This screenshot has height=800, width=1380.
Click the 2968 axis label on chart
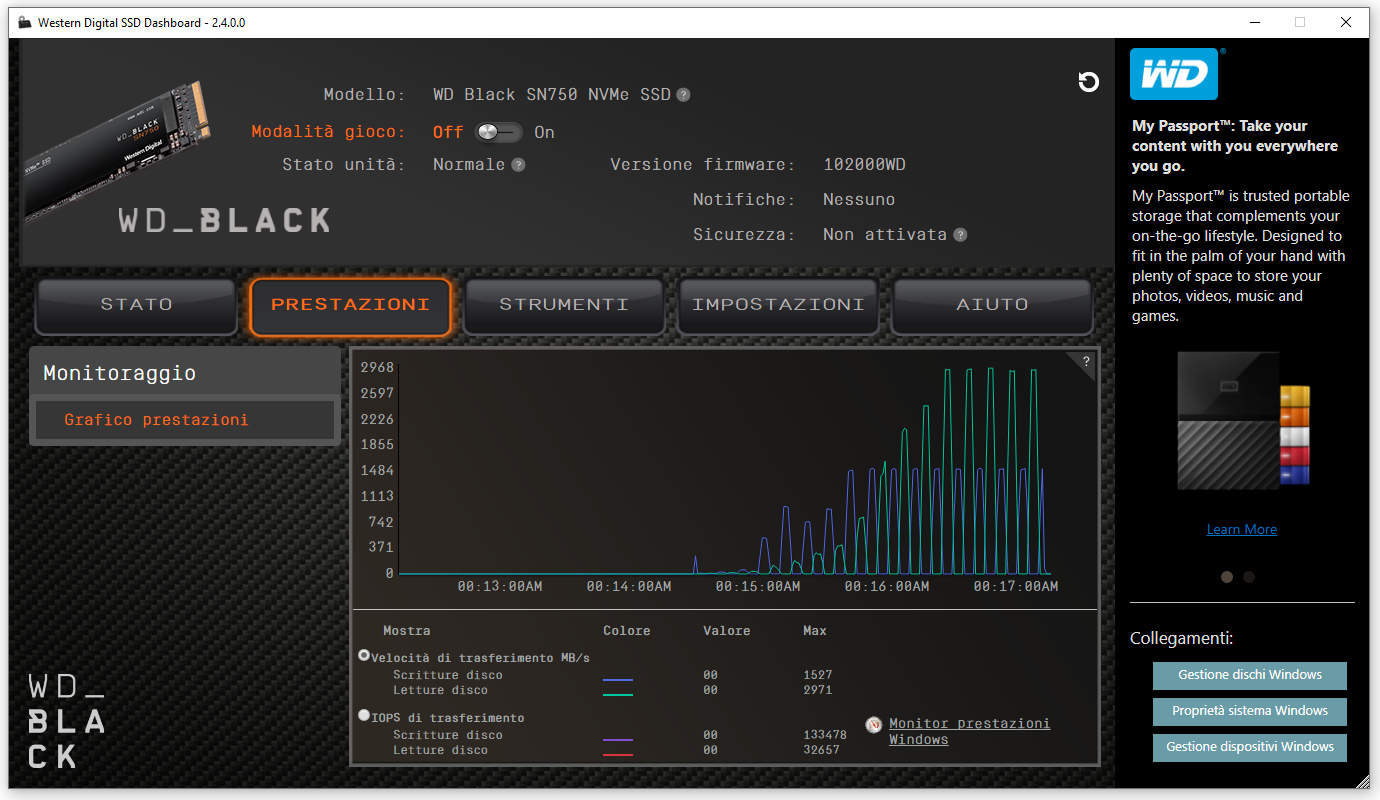377,367
